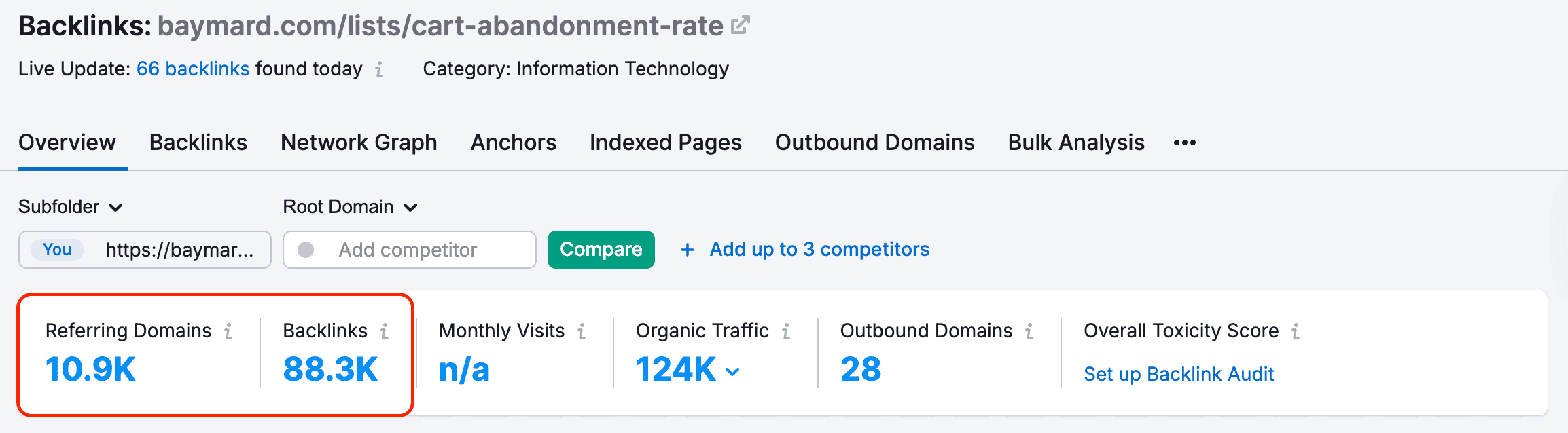
Task: Open the Outbound Domains tab
Action: click(x=875, y=143)
